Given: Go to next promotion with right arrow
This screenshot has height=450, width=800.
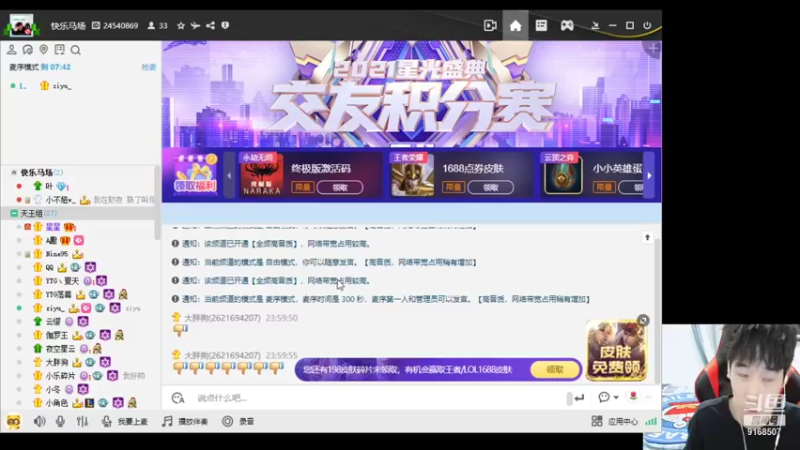Looking at the screenshot, I should 649,176.
